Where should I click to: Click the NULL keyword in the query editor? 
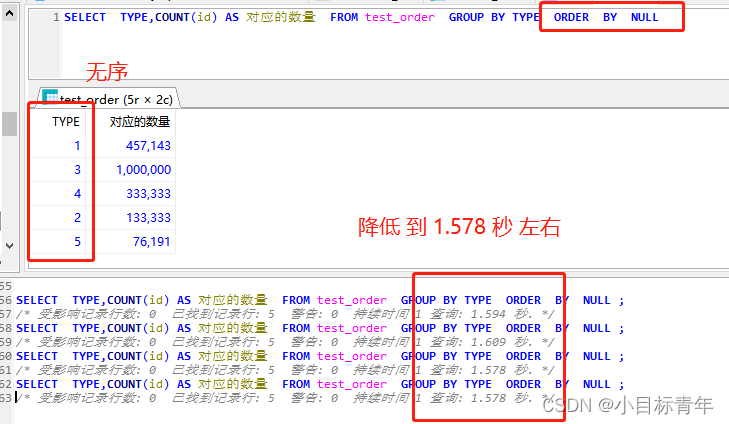pyautogui.click(x=644, y=17)
